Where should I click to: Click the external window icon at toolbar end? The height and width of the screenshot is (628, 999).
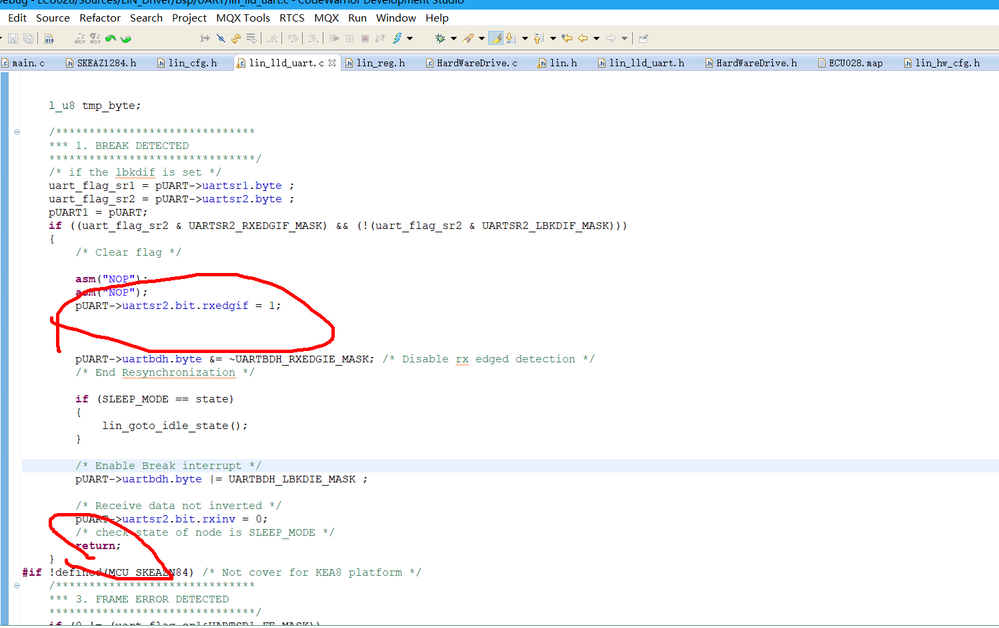(x=643, y=38)
